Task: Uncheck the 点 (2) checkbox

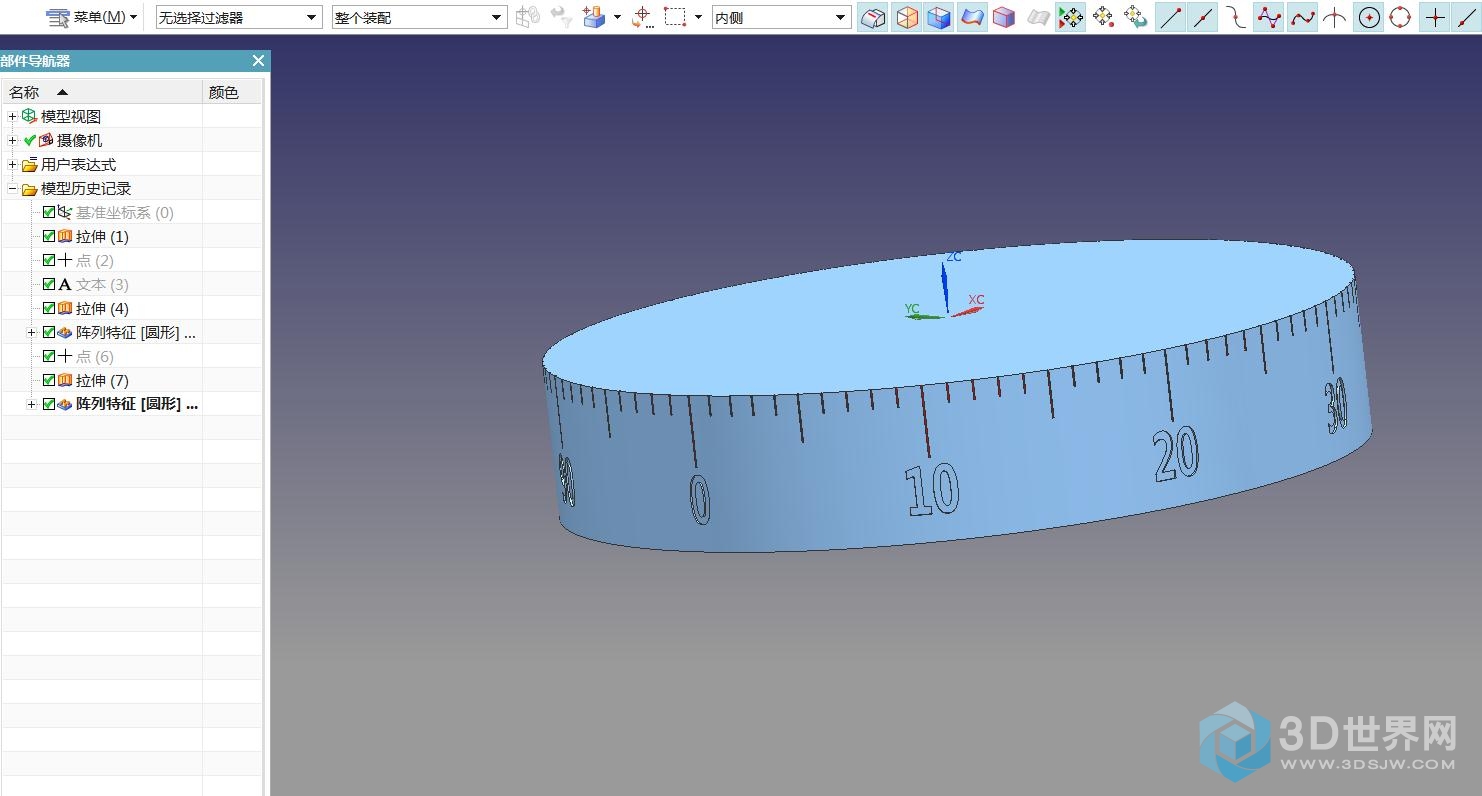Action: point(49,260)
